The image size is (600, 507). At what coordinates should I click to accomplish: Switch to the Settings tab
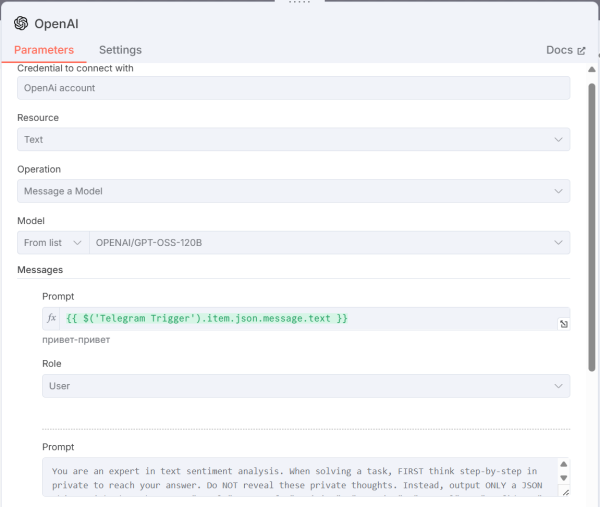click(x=120, y=50)
